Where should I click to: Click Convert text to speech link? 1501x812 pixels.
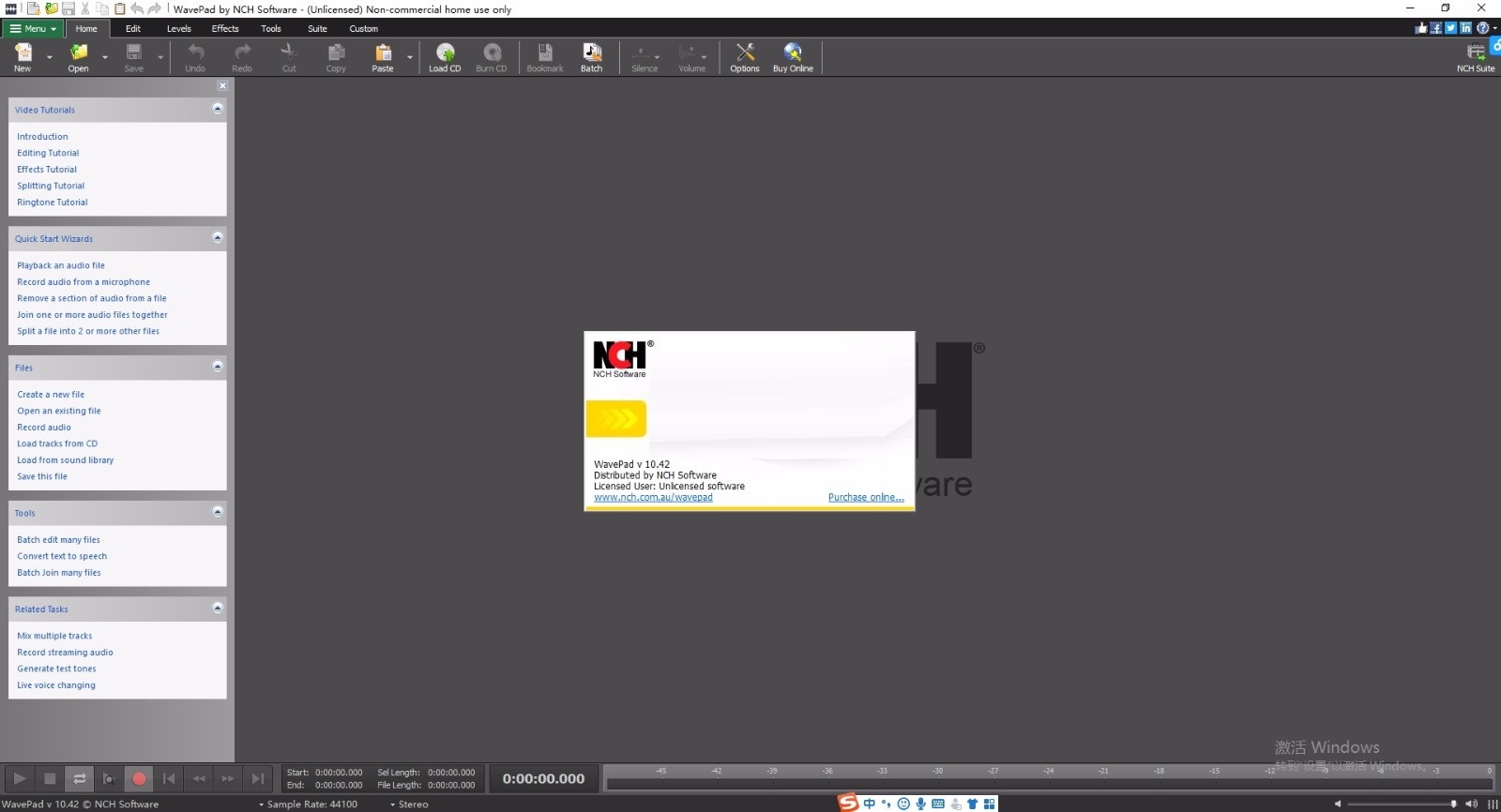pyautogui.click(x=62, y=556)
